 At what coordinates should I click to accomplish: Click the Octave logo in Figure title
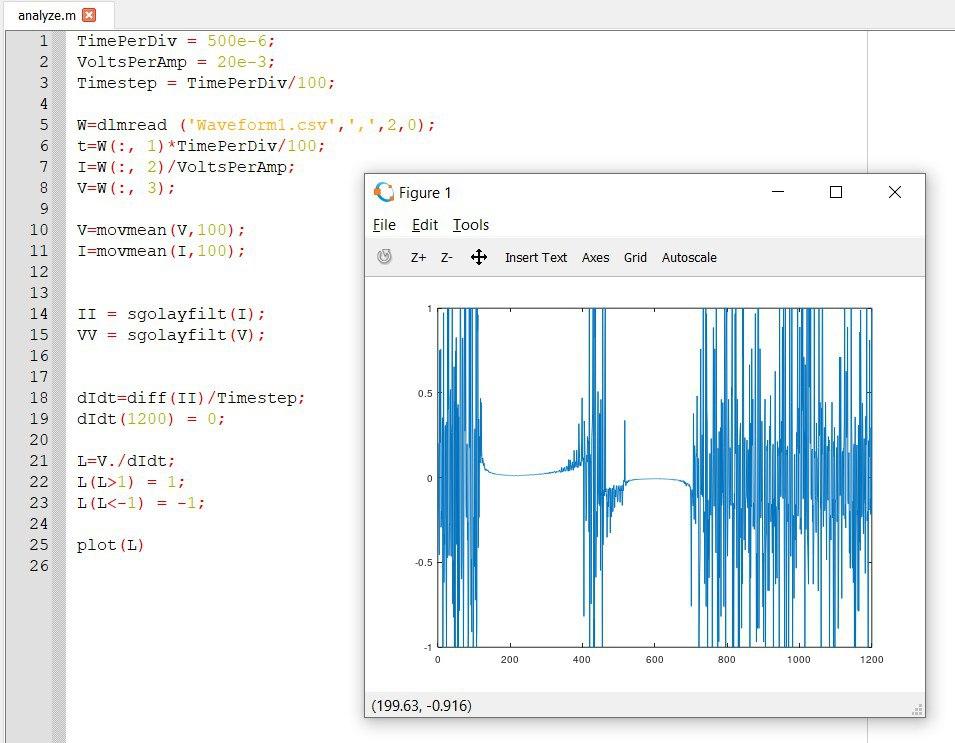384,192
